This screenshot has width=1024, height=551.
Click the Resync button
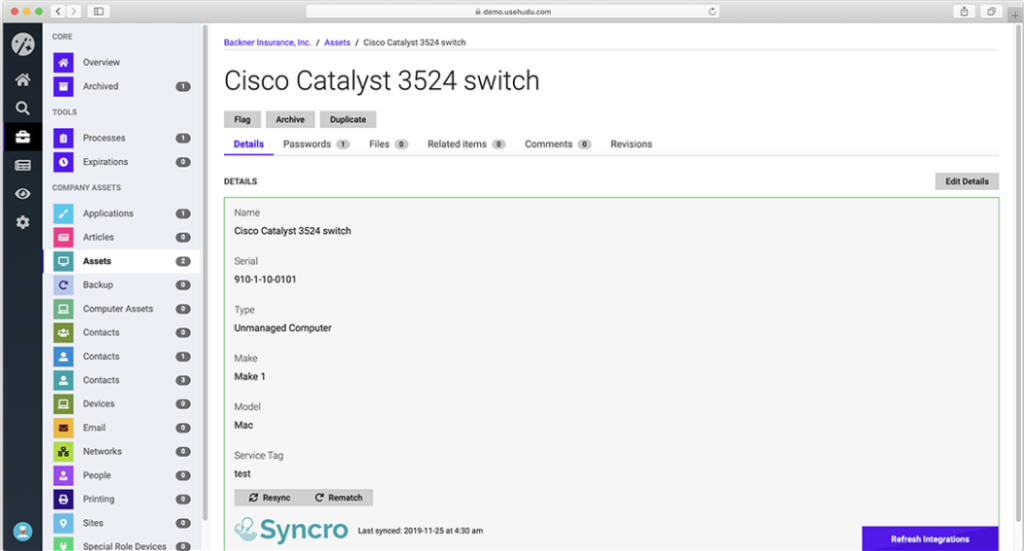(x=269, y=497)
